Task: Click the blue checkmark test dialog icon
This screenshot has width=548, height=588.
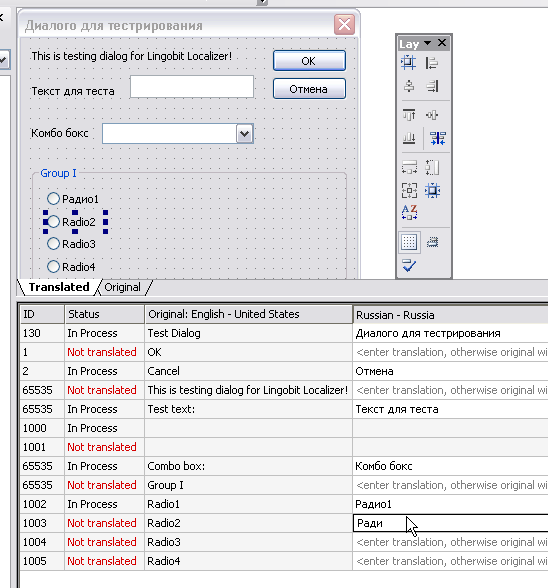Action: coord(409,265)
